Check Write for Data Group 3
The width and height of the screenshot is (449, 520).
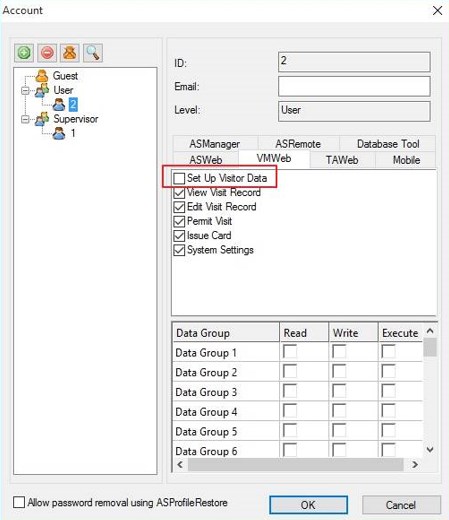tap(339, 391)
